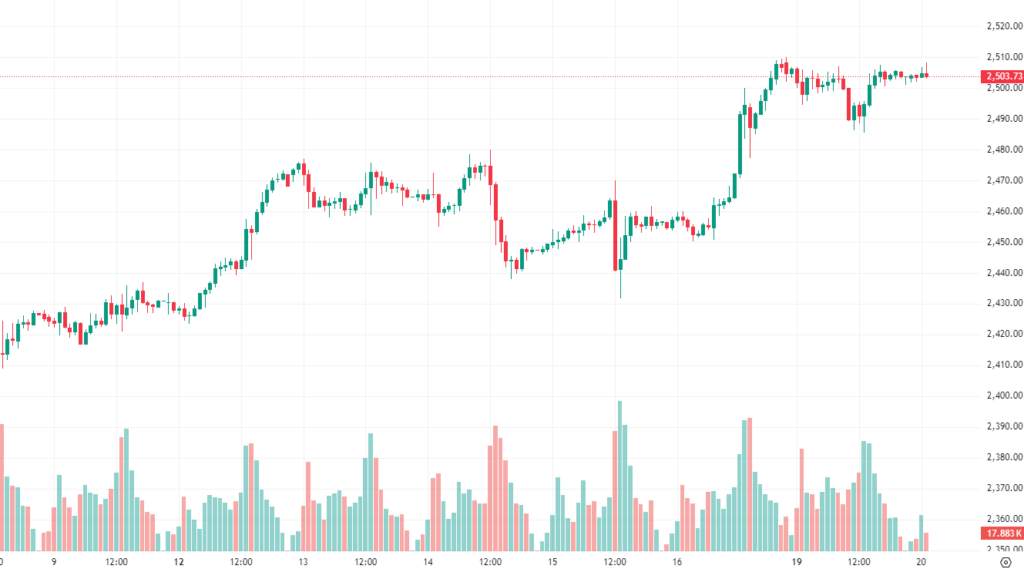Click the tallest green volume bar
The width and height of the screenshot is (1024, 569).
coord(620,476)
